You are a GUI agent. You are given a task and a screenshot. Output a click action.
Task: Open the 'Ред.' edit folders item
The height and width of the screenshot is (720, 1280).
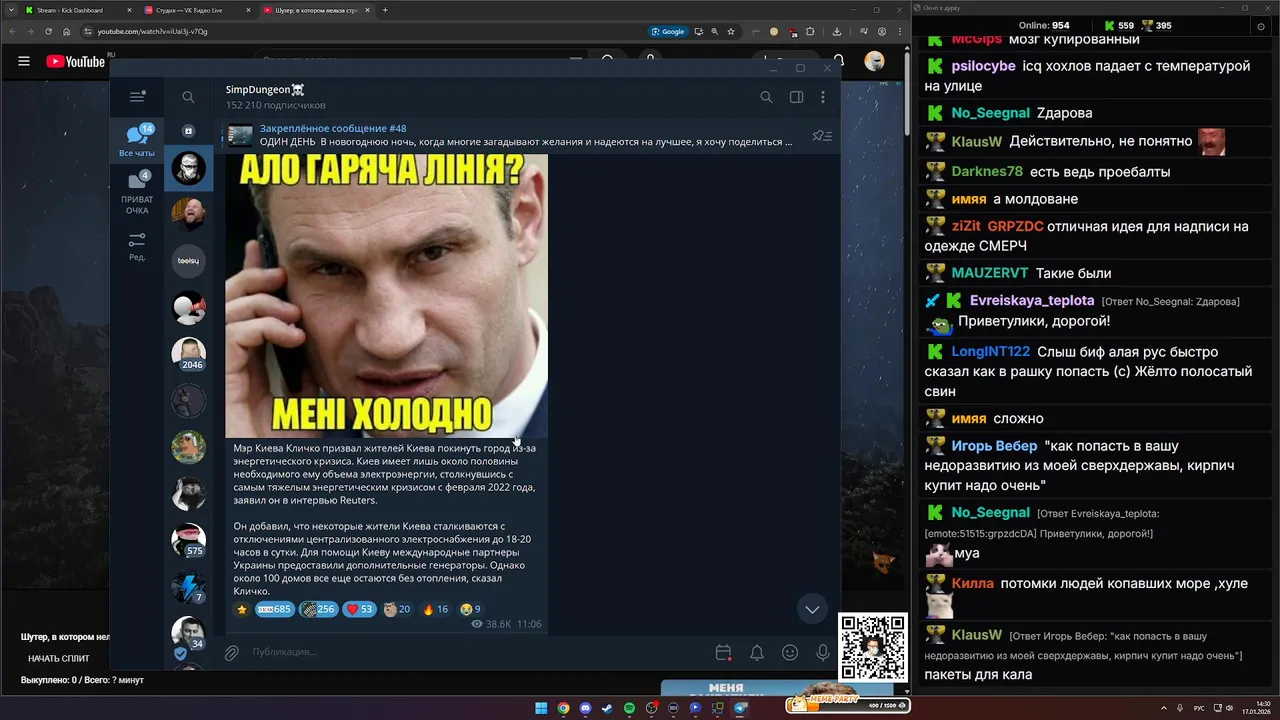point(137,247)
